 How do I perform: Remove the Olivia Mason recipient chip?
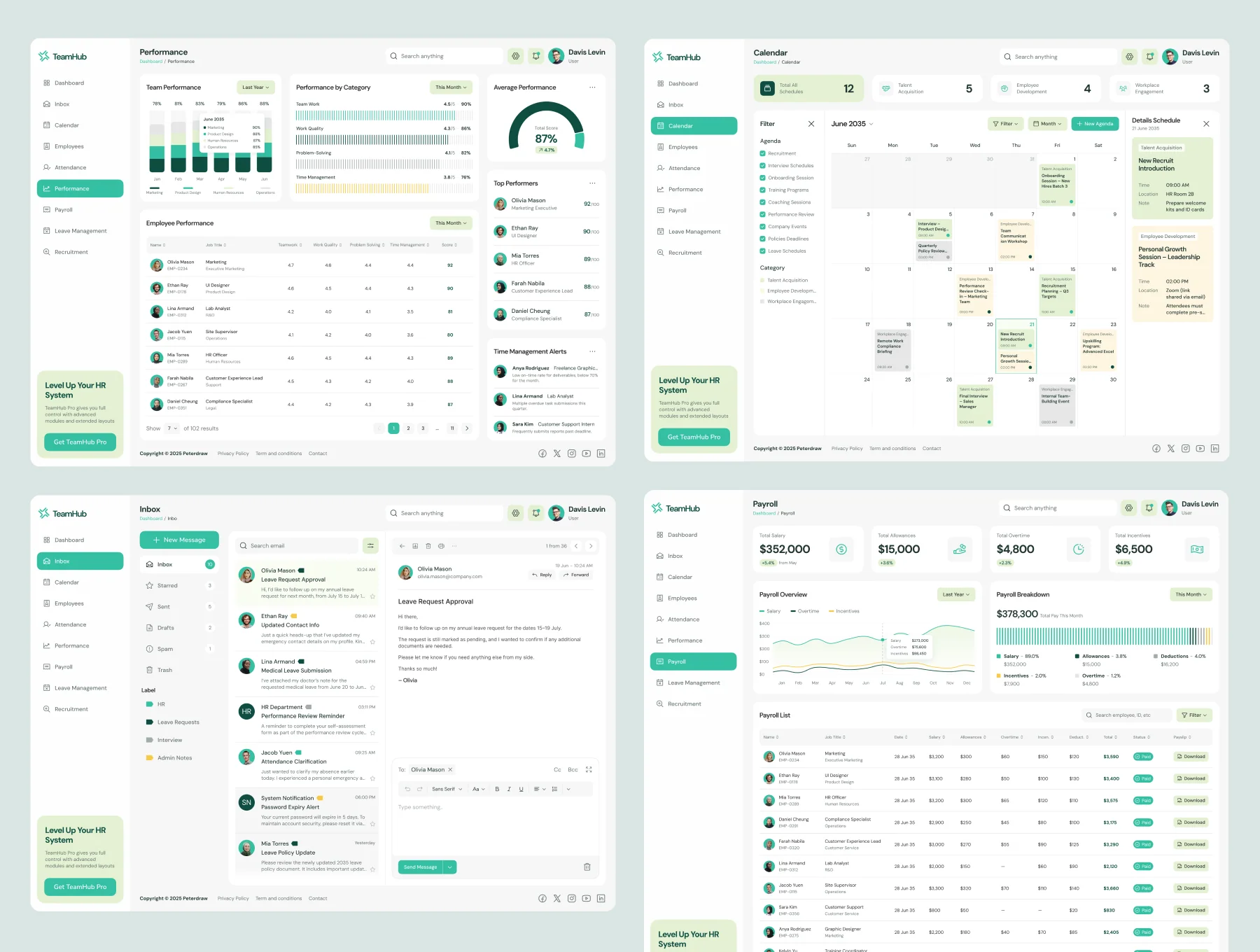pos(450,769)
